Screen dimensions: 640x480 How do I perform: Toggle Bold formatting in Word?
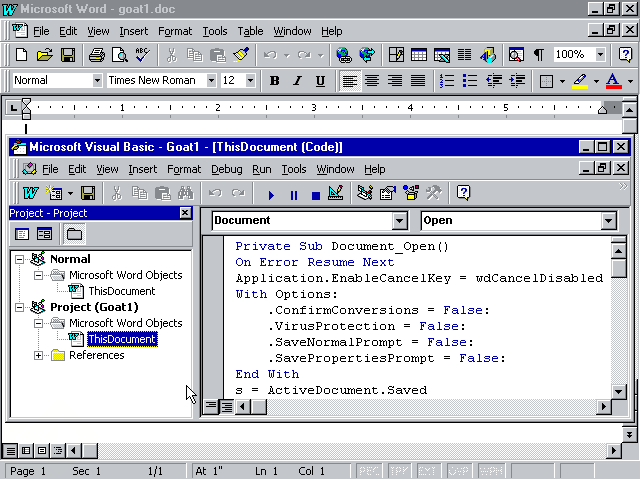point(275,81)
